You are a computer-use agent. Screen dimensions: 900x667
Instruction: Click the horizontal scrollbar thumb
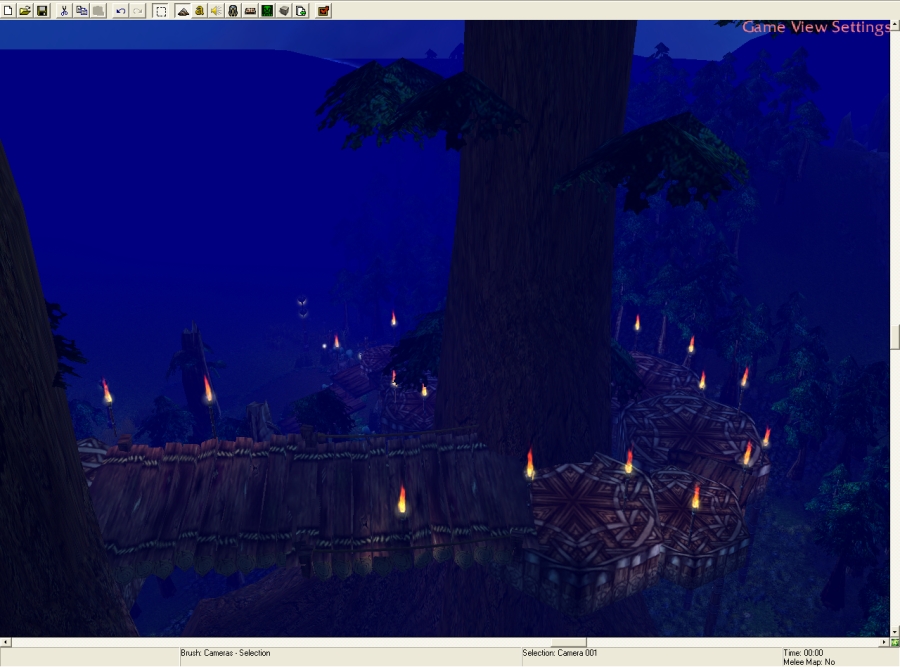point(569,642)
